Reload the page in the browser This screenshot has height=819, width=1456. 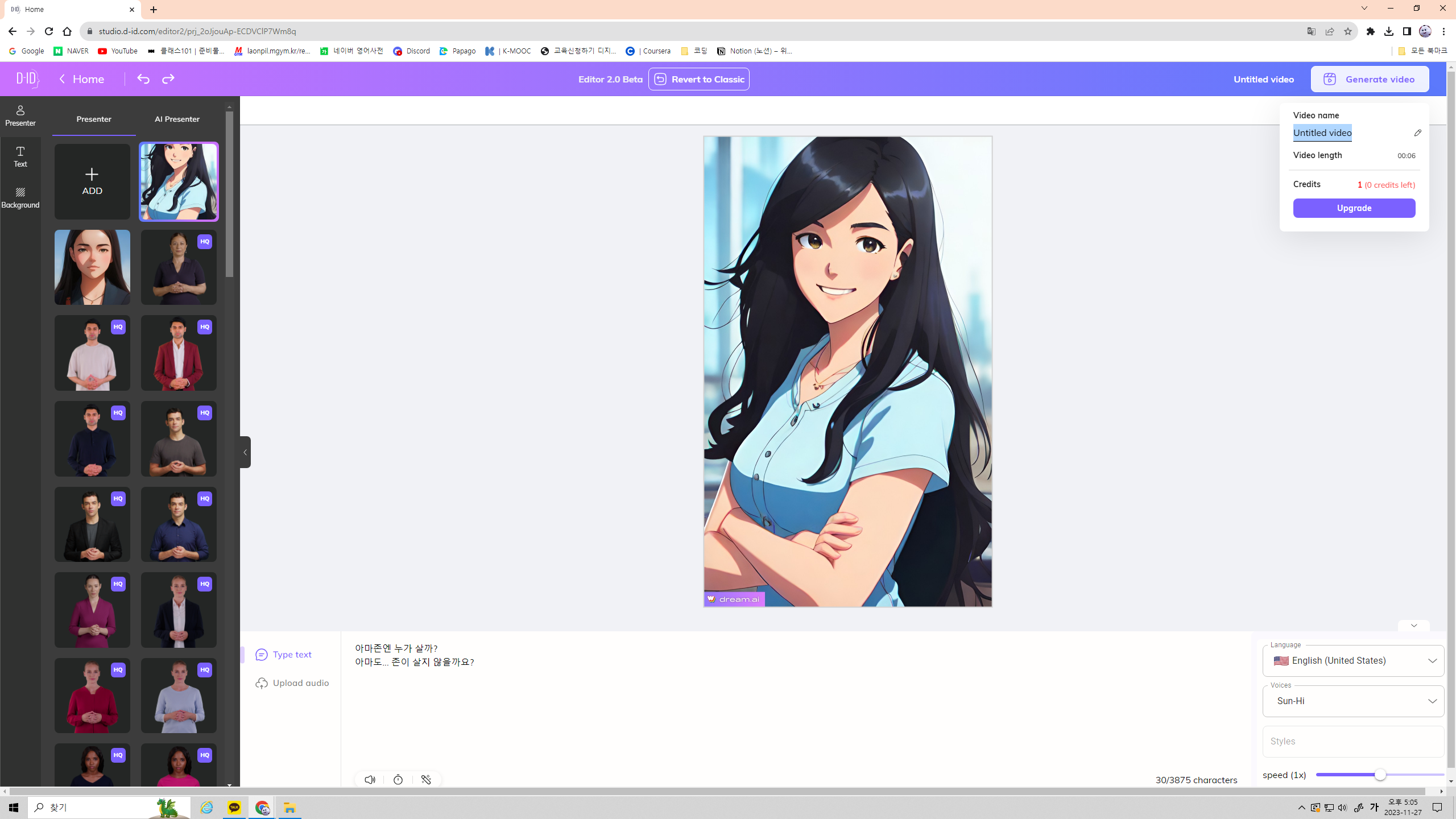pos(49,31)
